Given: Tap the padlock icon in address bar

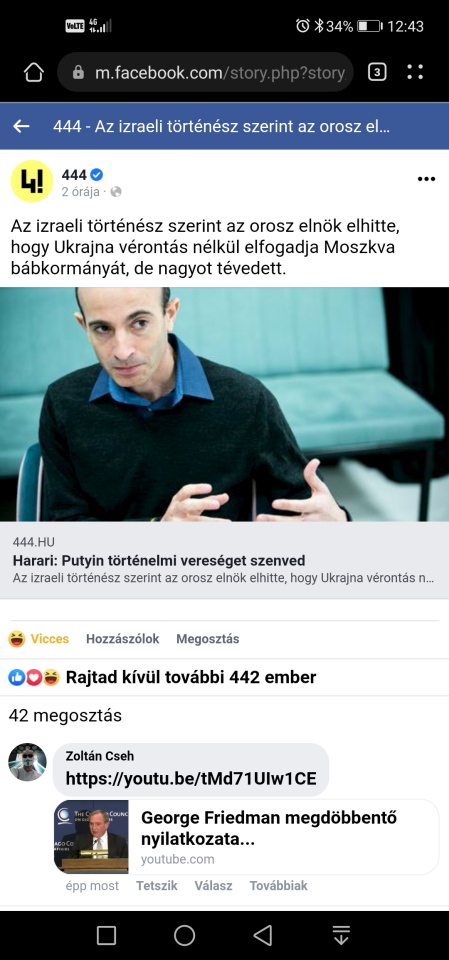Looking at the screenshot, I should (78, 73).
